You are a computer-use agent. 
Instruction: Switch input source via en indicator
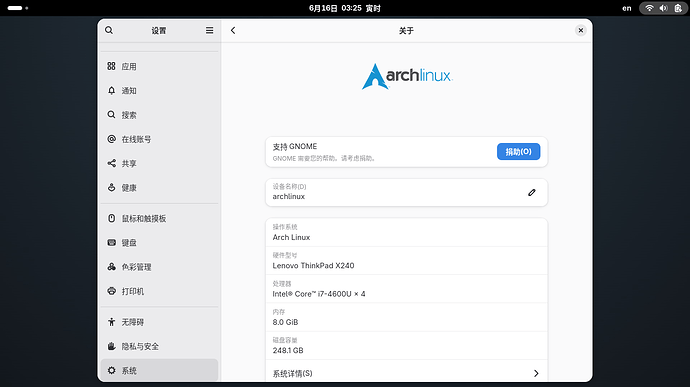[627, 8]
